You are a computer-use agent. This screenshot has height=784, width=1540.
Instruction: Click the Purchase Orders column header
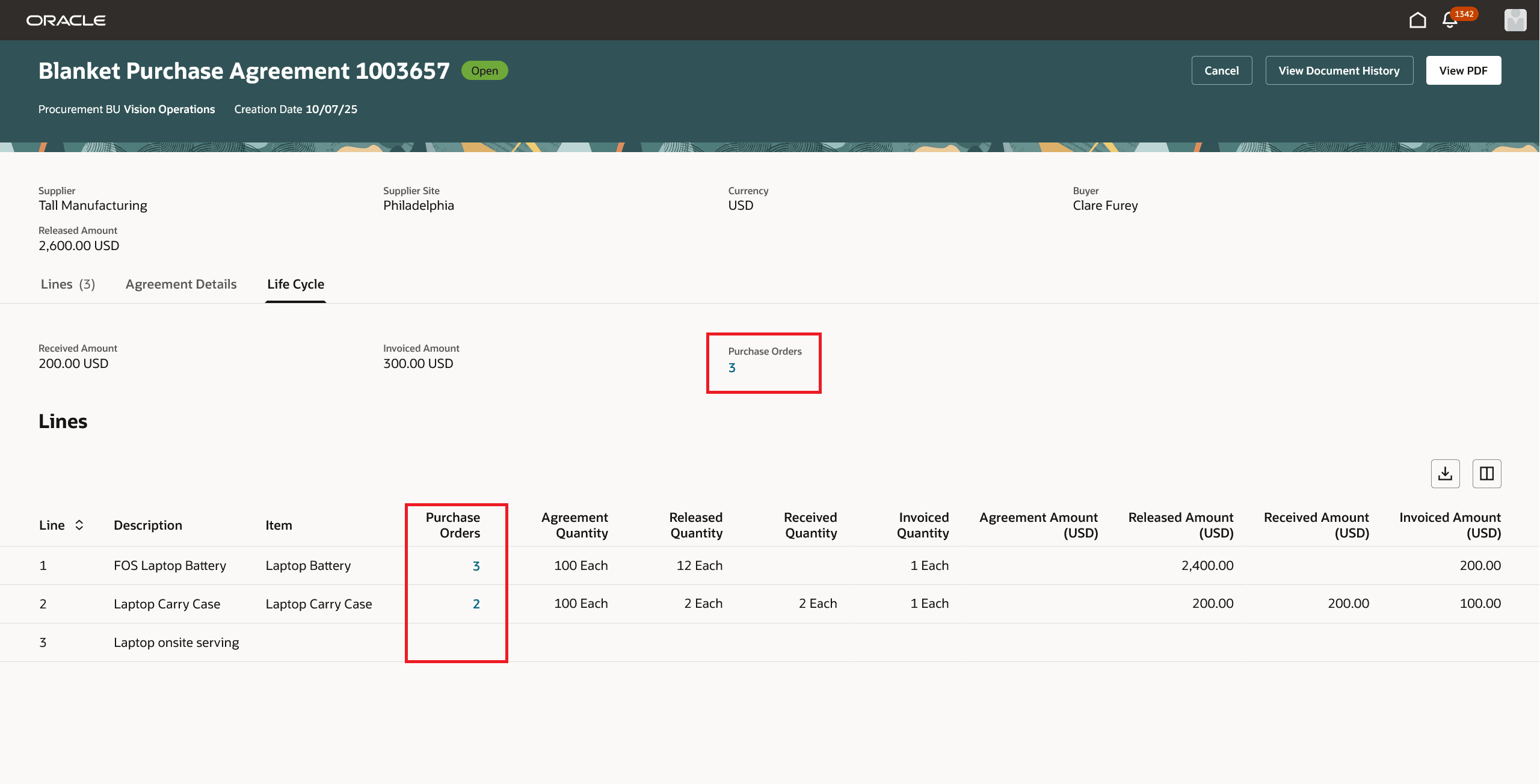pos(453,525)
